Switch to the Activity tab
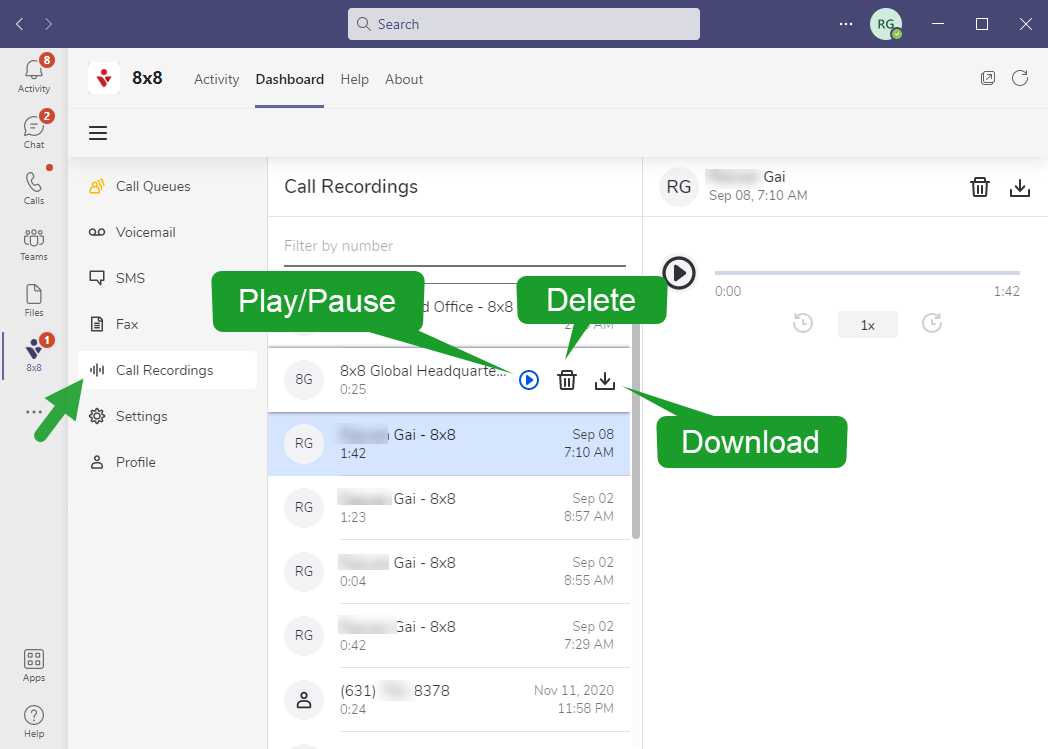Viewport: 1048px width, 749px height. coord(216,79)
